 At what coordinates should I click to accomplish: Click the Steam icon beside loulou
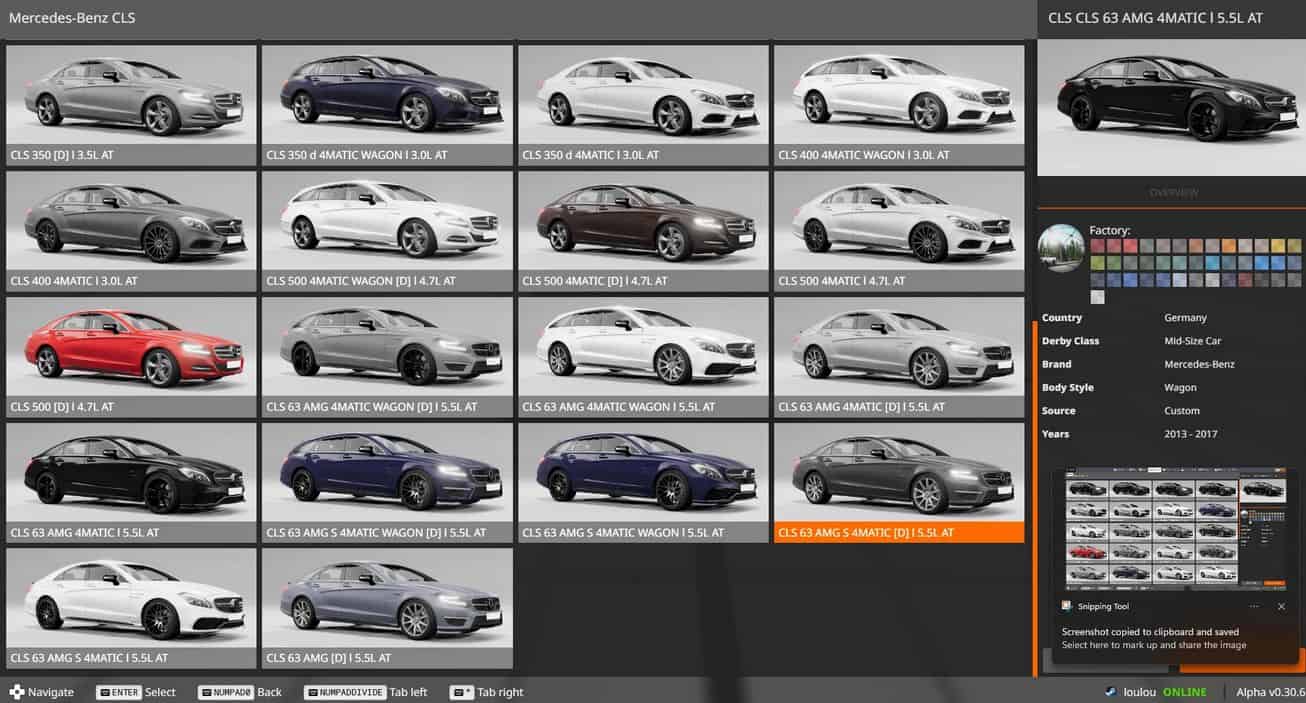coord(1110,692)
